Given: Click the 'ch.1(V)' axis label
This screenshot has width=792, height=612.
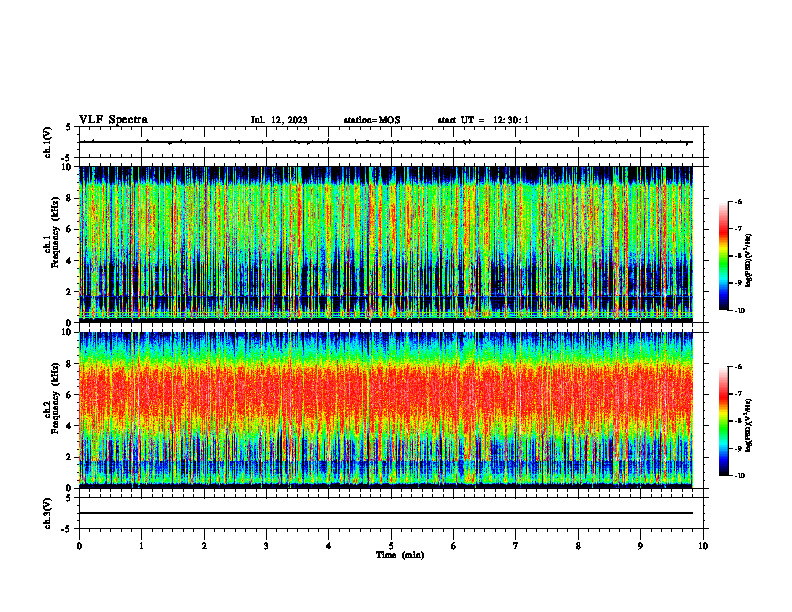Looking at the screenshot, I should (x=48, y=142).
